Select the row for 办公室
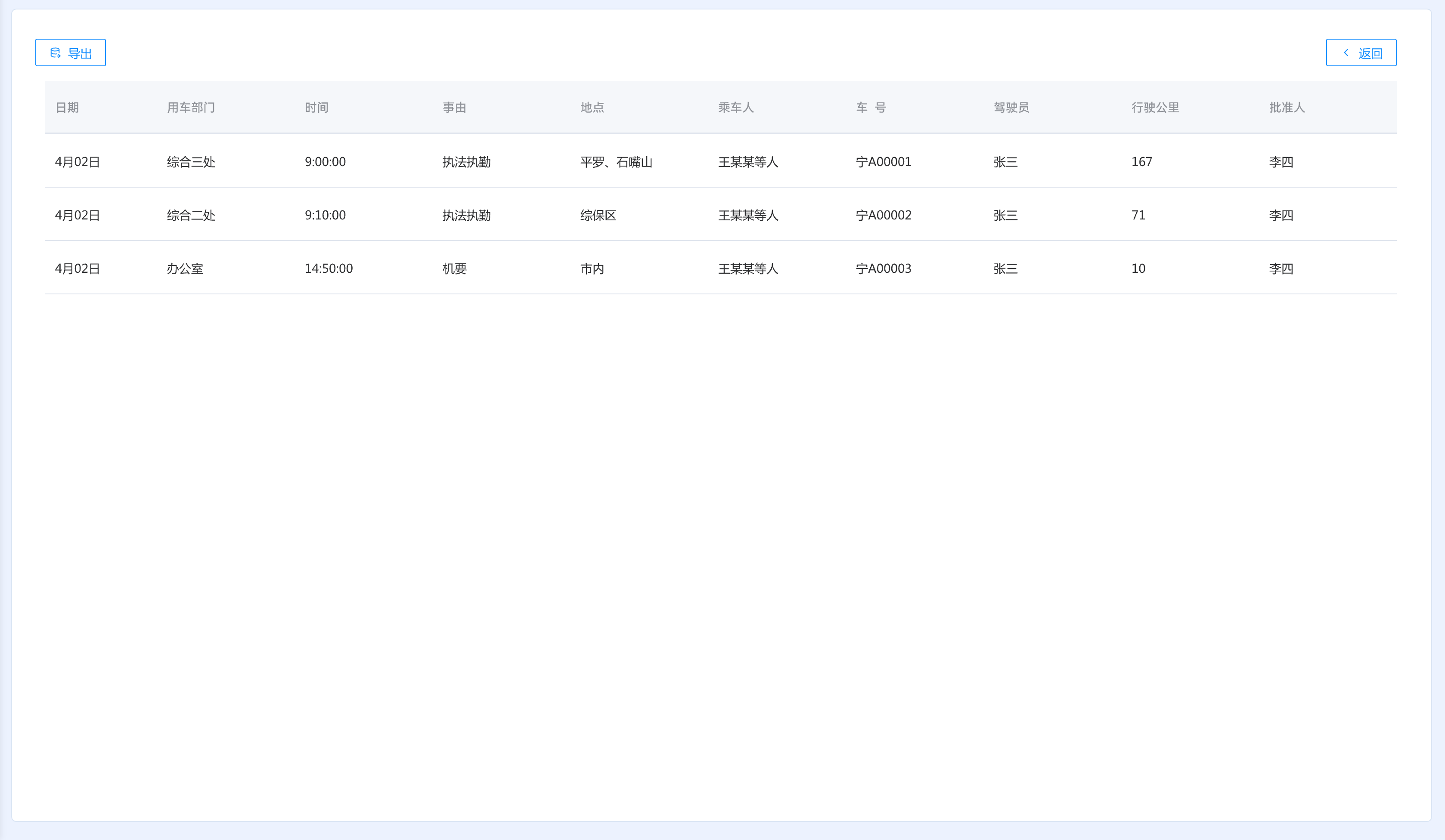This screenshot has height=840, width=1445. (185, 269)
